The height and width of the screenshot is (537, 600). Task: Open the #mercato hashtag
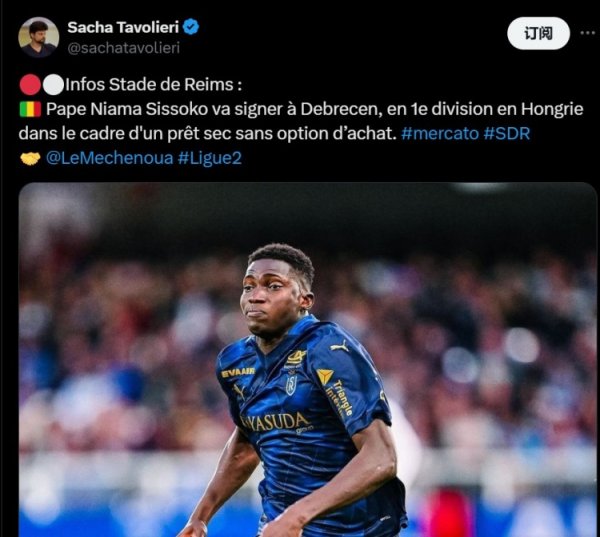tap(440, 134)
